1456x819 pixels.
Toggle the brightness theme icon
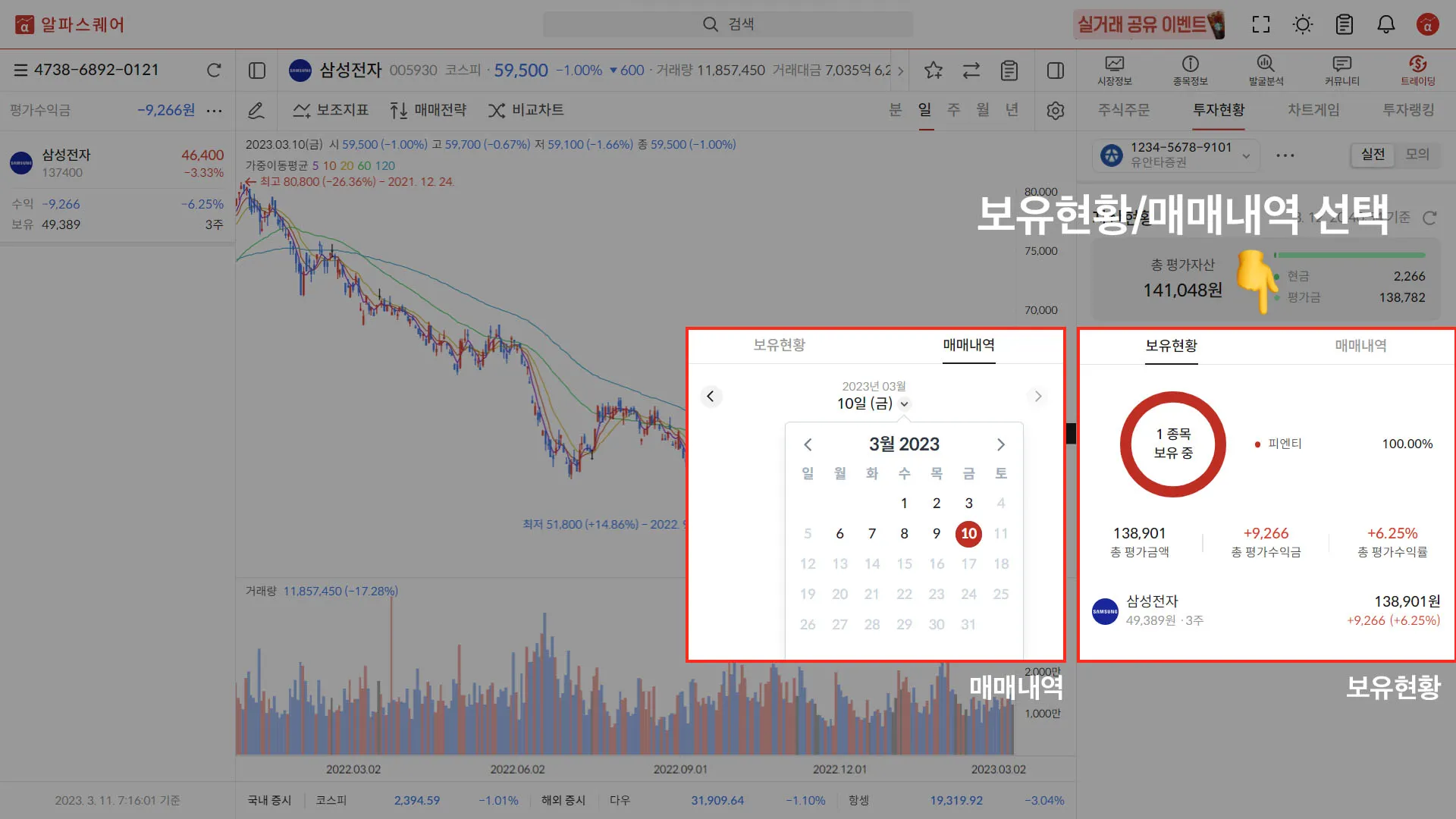(x=1303, y=24)
